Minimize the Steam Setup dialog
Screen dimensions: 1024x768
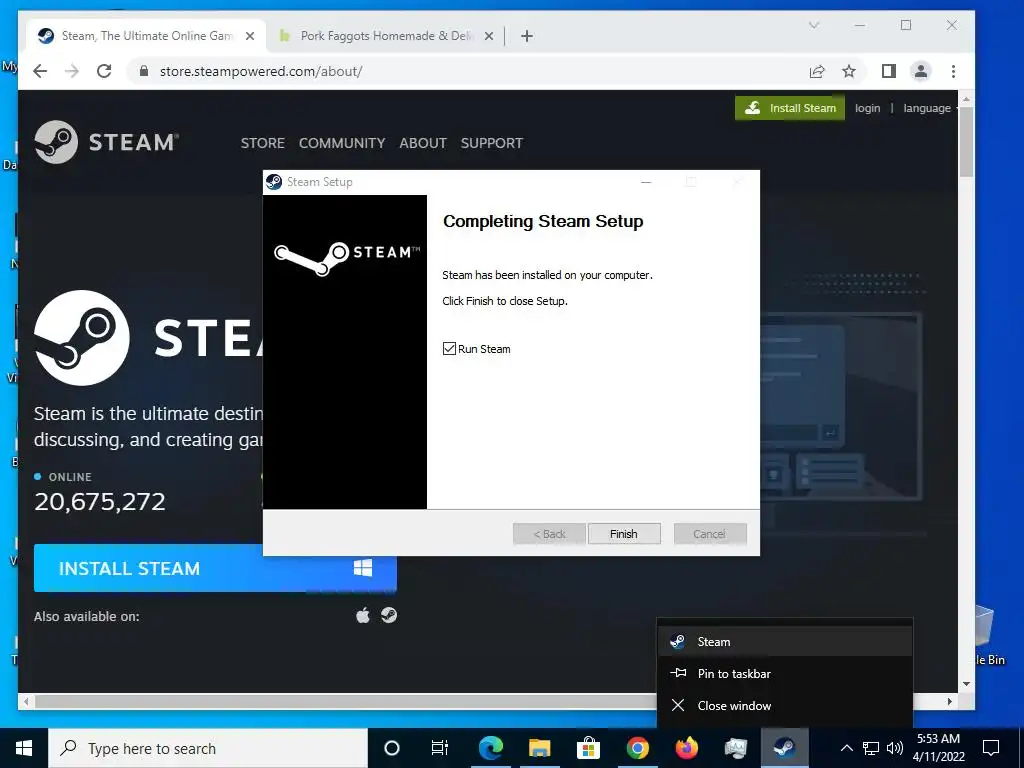(x=646, y=182)
